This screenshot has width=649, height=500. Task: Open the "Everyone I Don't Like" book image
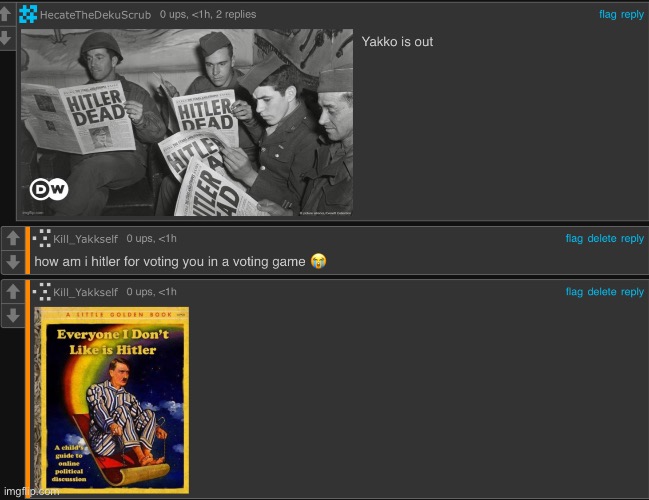(x=111, y=400)
